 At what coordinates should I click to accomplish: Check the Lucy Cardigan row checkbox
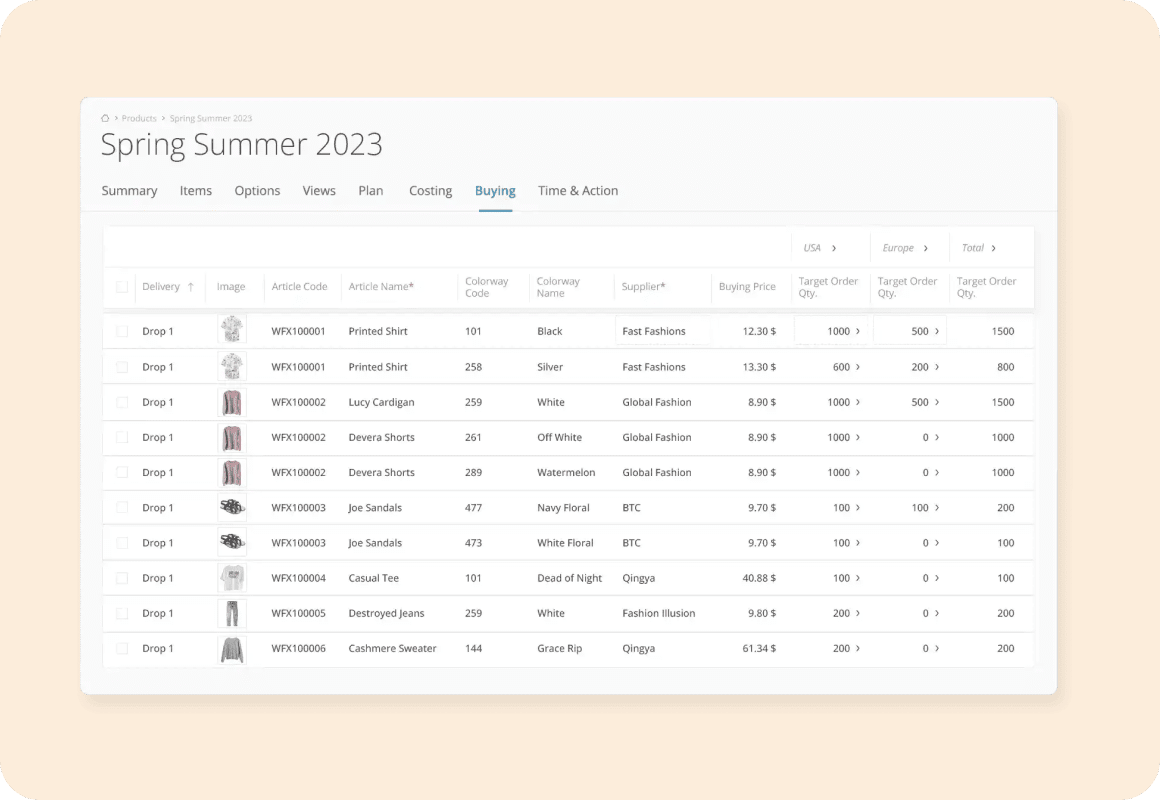[122, 402]
